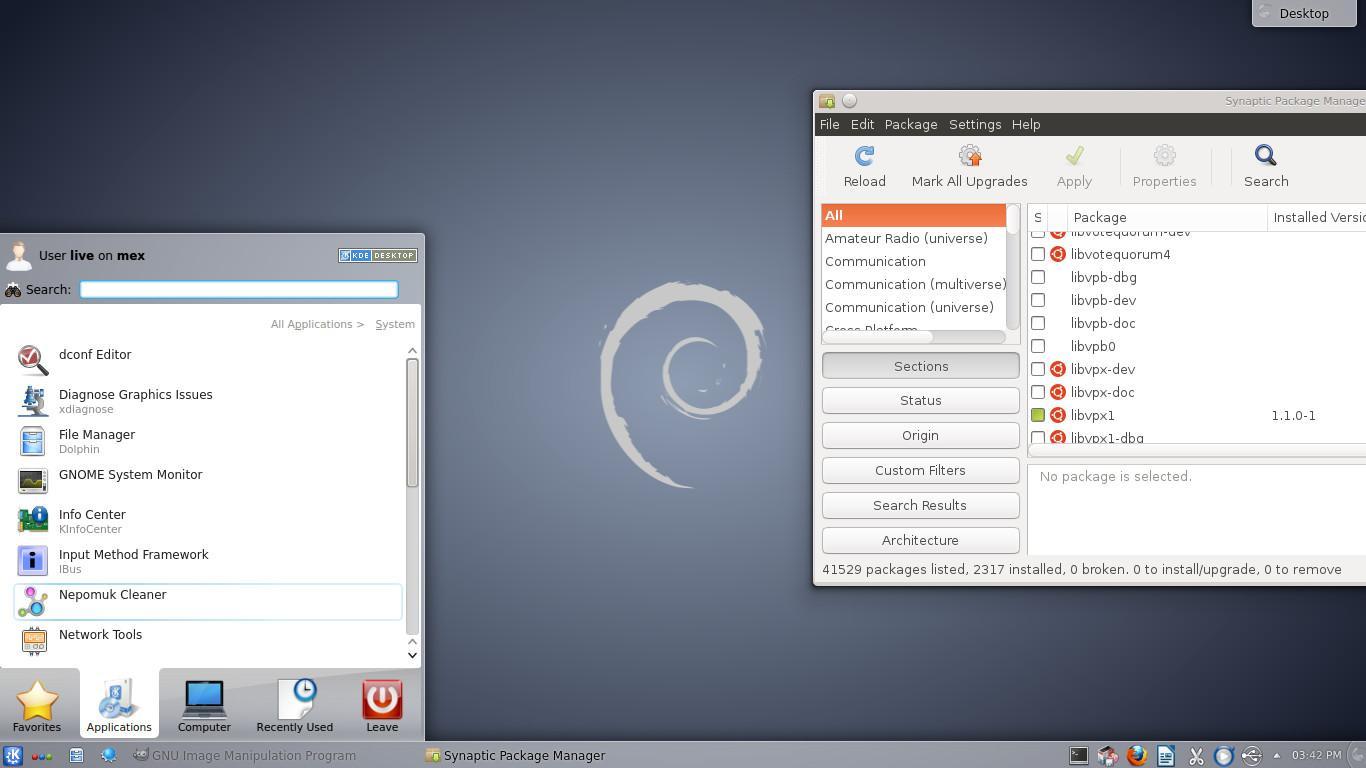Open the Leave tab power icon
The height and width of the screenshot is (768, 1366).
click(x=381, y=701)
